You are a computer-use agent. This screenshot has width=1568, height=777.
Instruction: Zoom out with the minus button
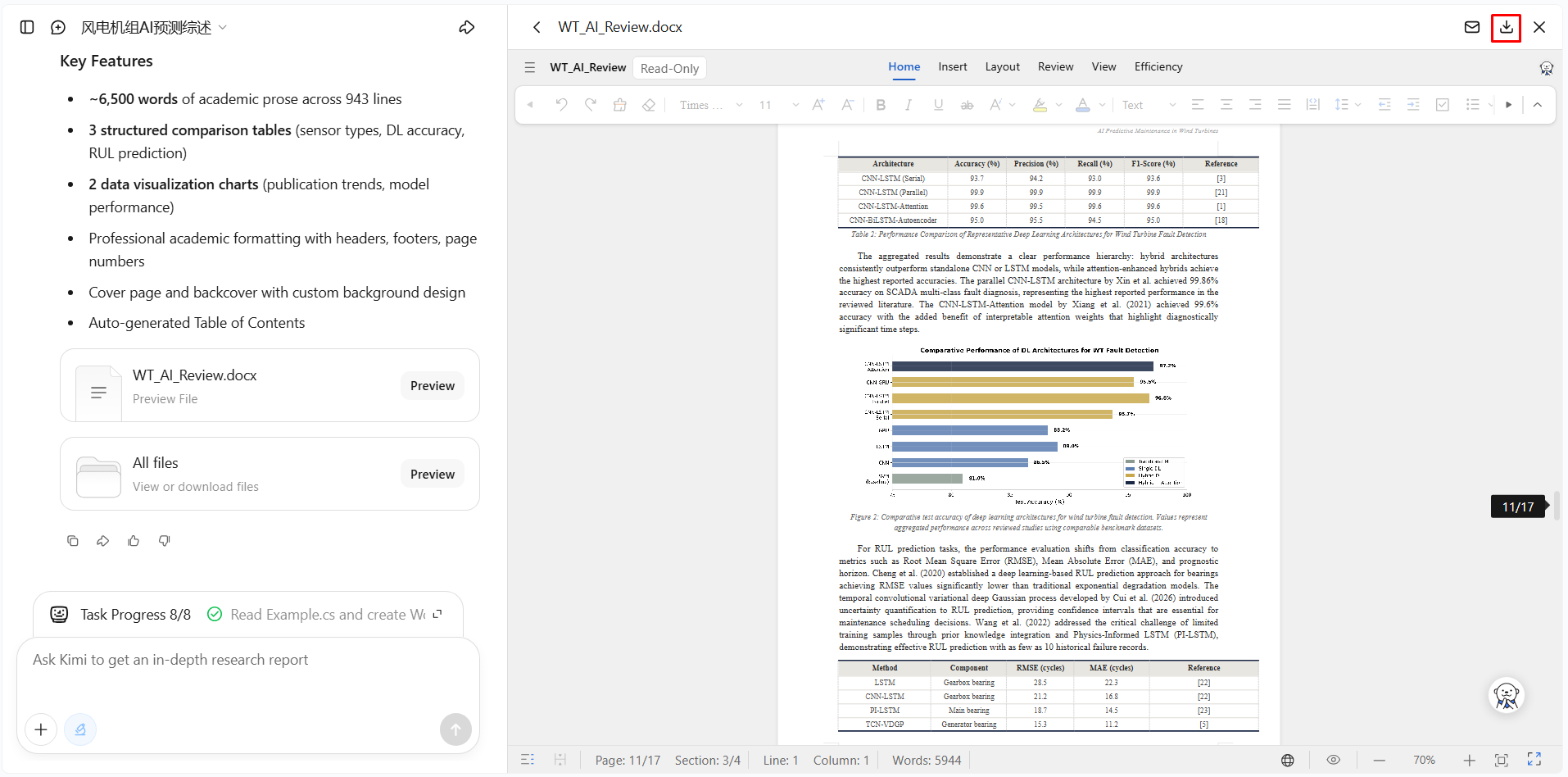[x=1380, y=761]
